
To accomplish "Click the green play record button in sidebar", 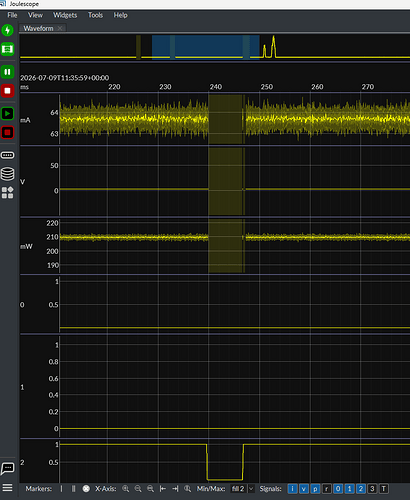I will coord(7,114).
